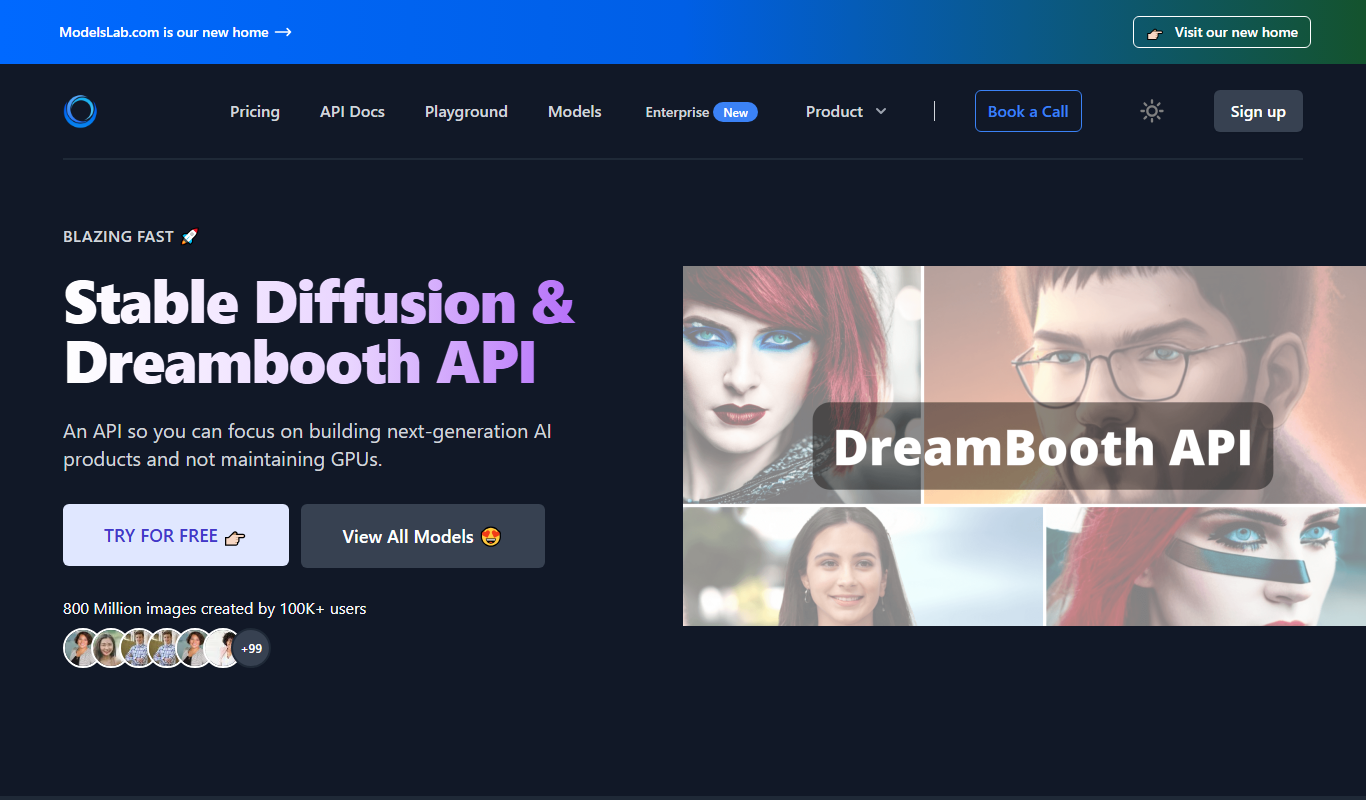
Task: Click the BLAZING FAST label
Action: coord(131,237)
